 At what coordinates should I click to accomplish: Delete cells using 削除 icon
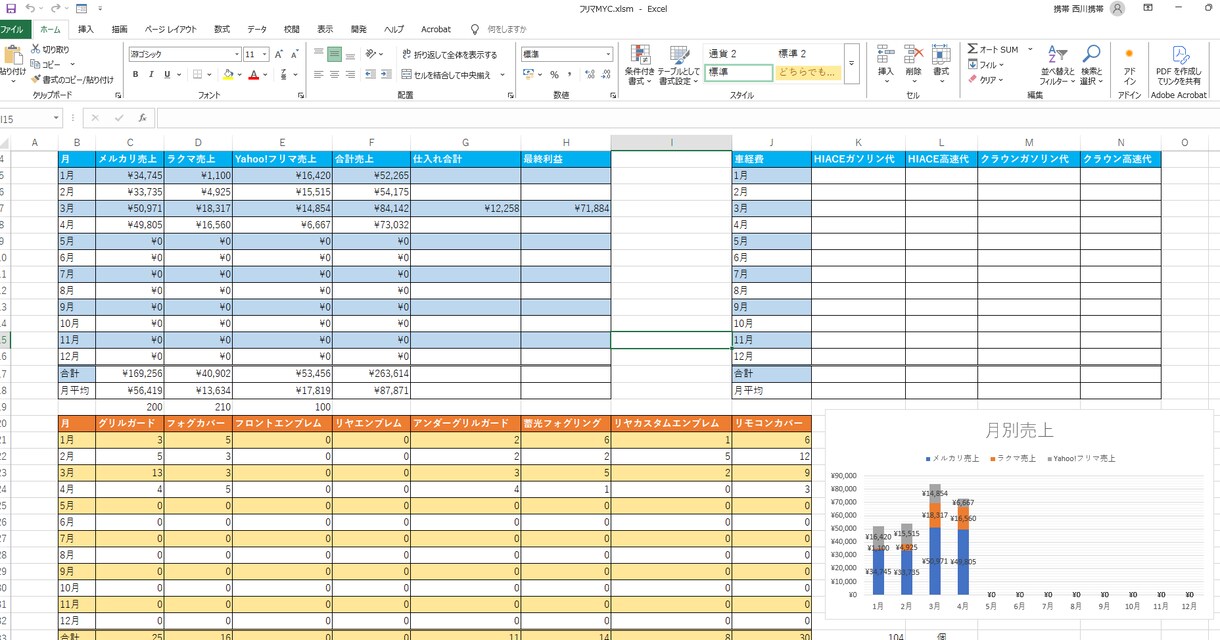pos(913,62)
